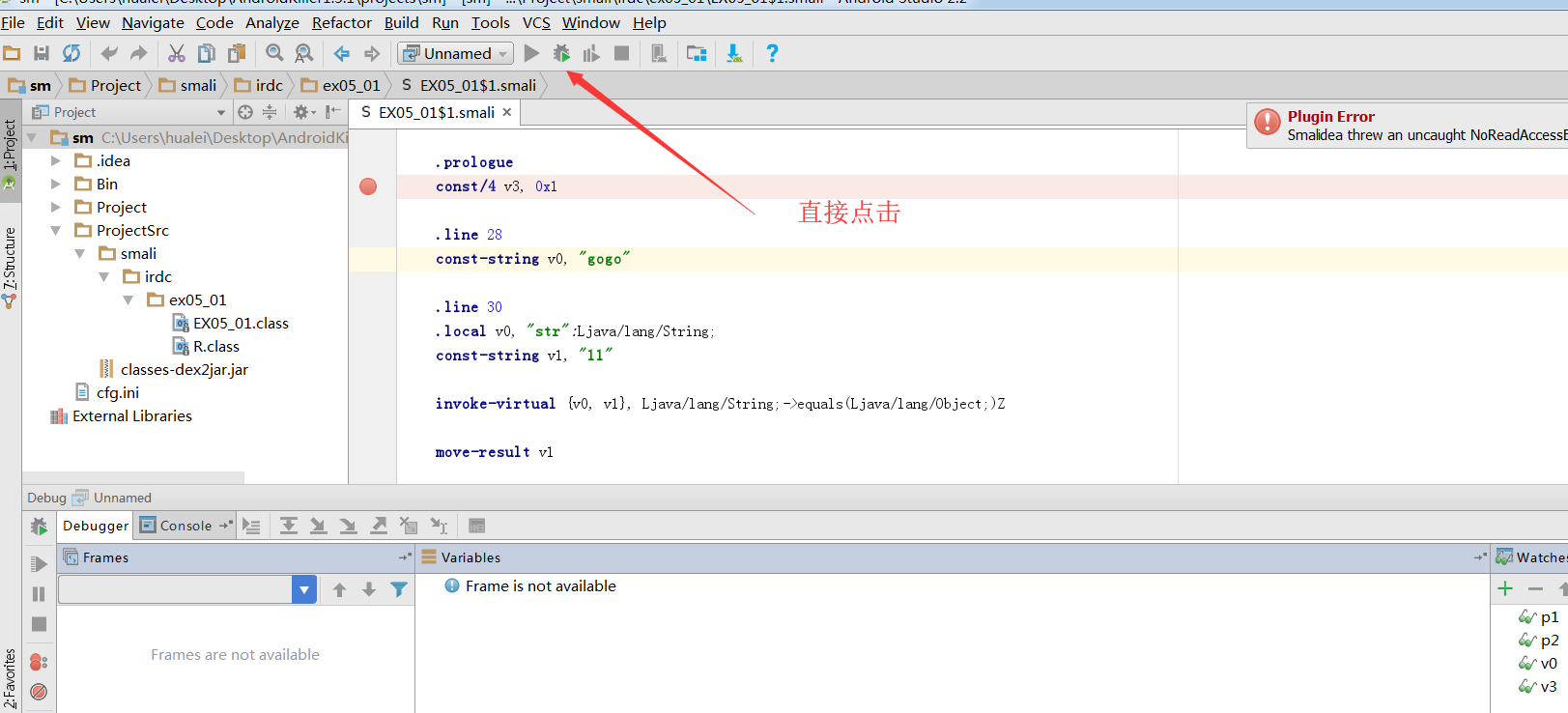Expand the Bin folder

pos(56,185)
